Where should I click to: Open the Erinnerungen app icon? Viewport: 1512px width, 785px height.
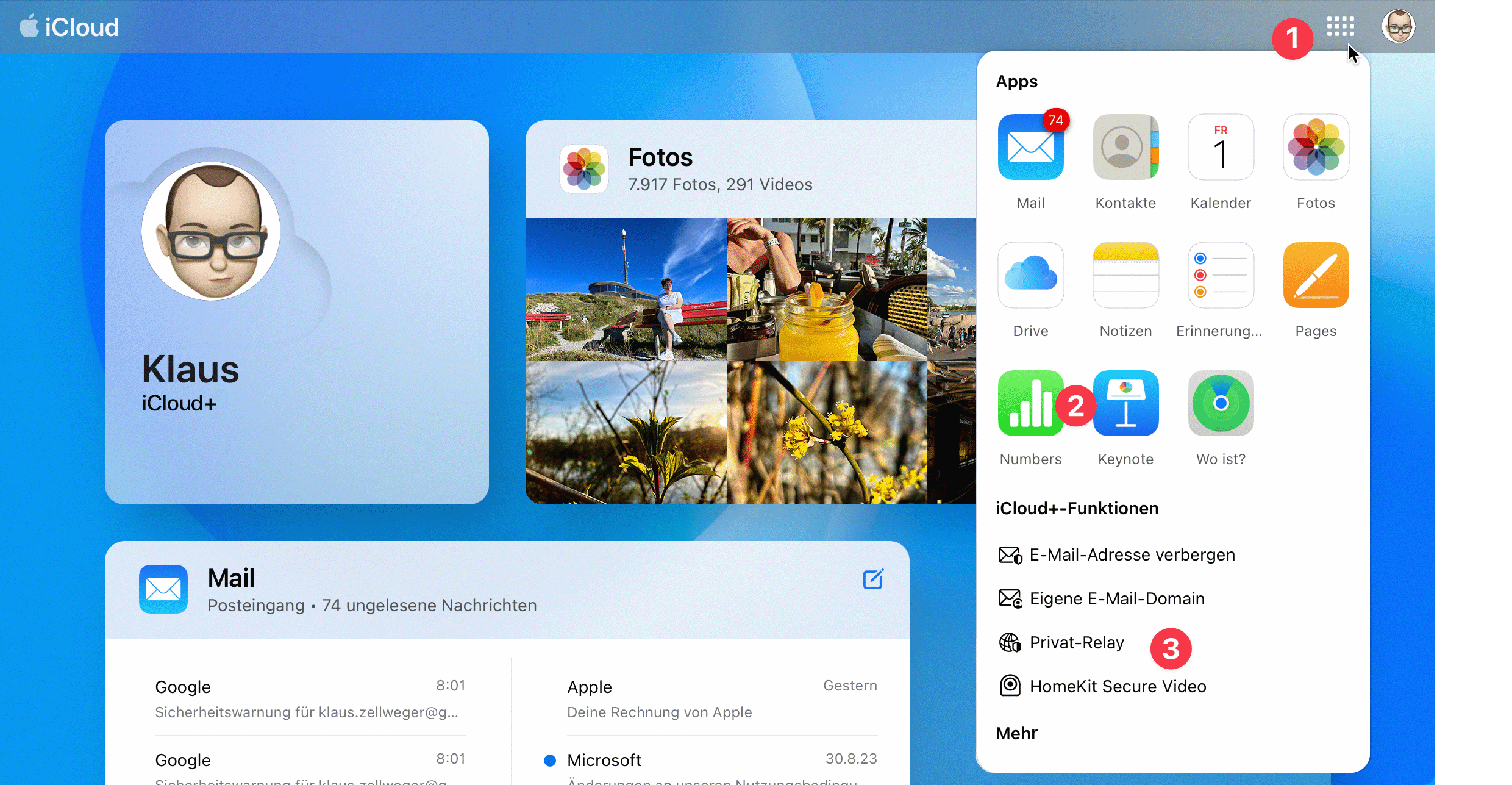pos(1221,275)
